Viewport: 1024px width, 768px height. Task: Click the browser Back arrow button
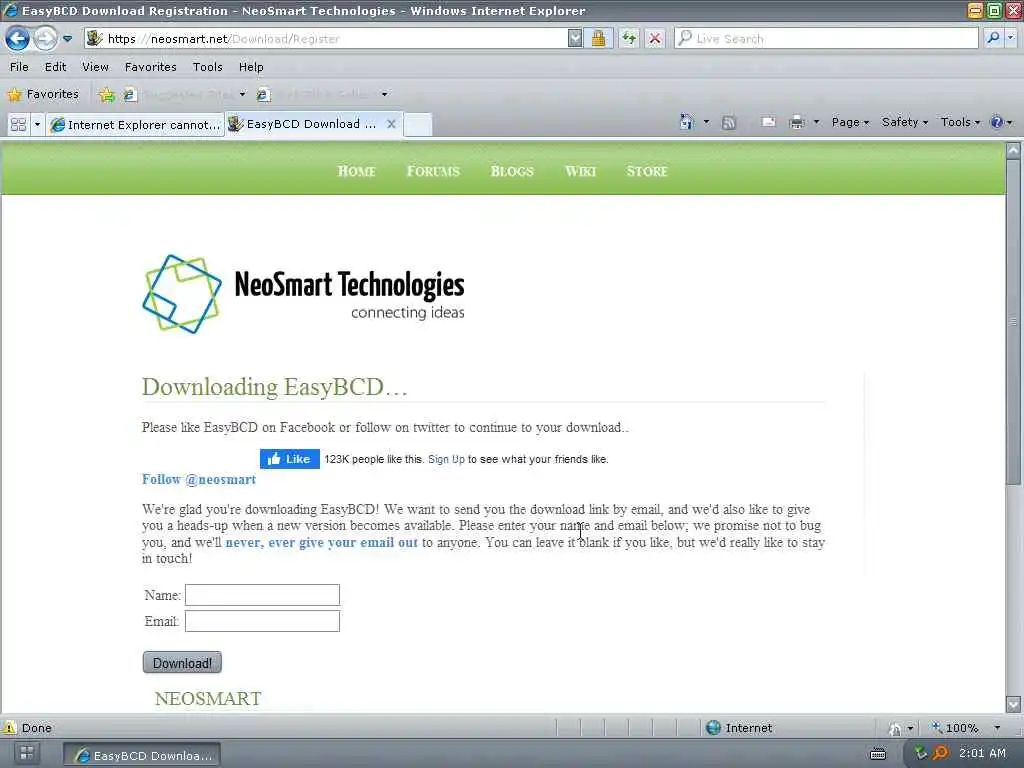pyautogui.click(x=18, y=39)
